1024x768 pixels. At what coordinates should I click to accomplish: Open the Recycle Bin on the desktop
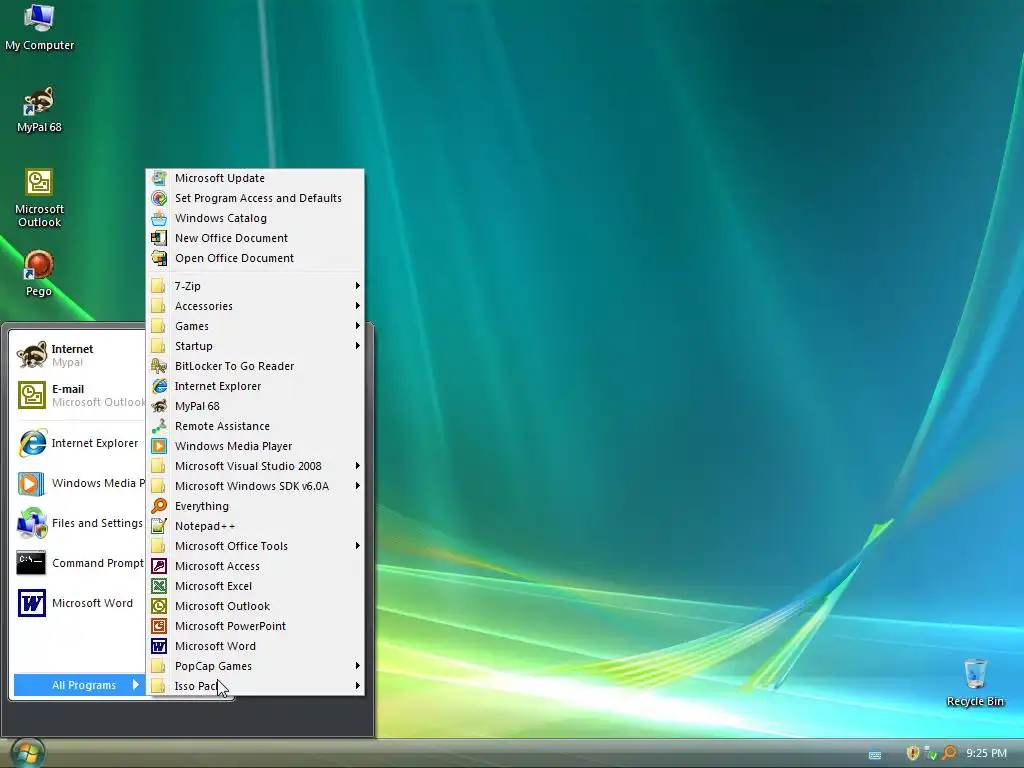coord(975,682)
